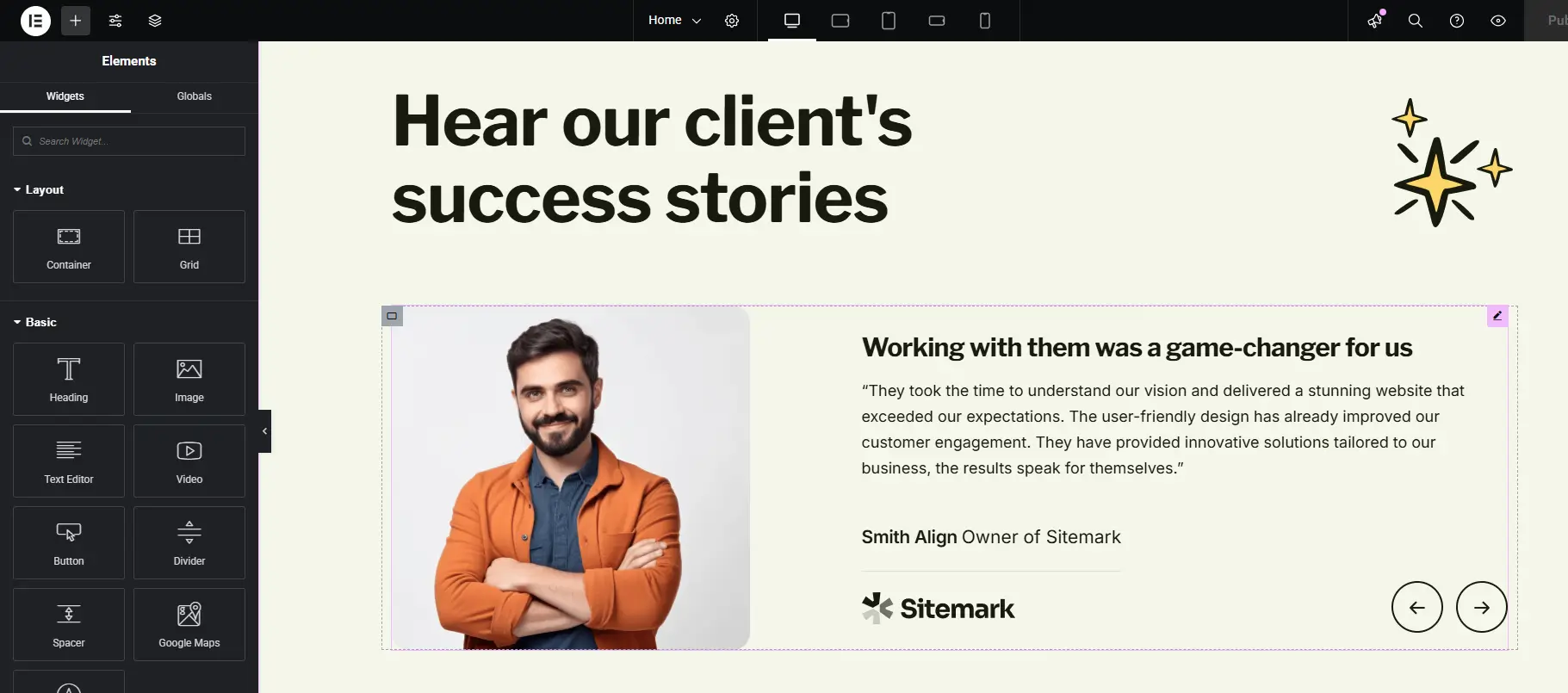This screenshot has width=1568, height=693.
Task: Choose the Video widget
Action: pos(189,461)
